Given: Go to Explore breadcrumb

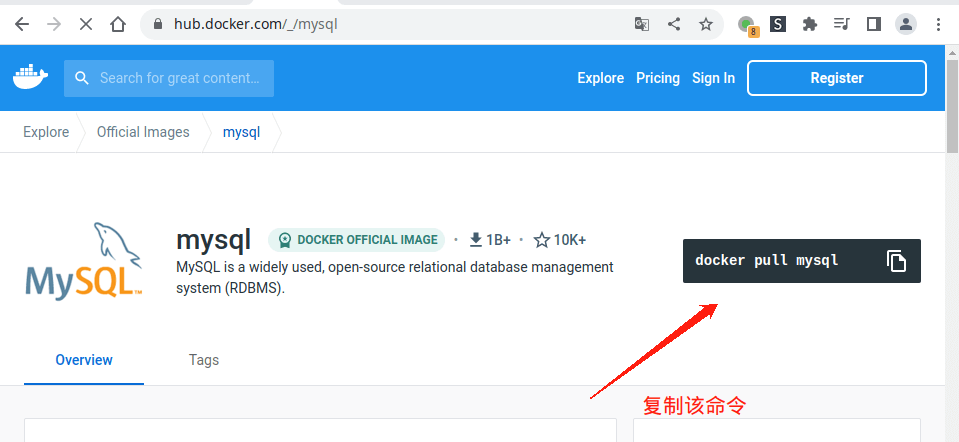Looking at the screenshot, I should pos(46,132).
